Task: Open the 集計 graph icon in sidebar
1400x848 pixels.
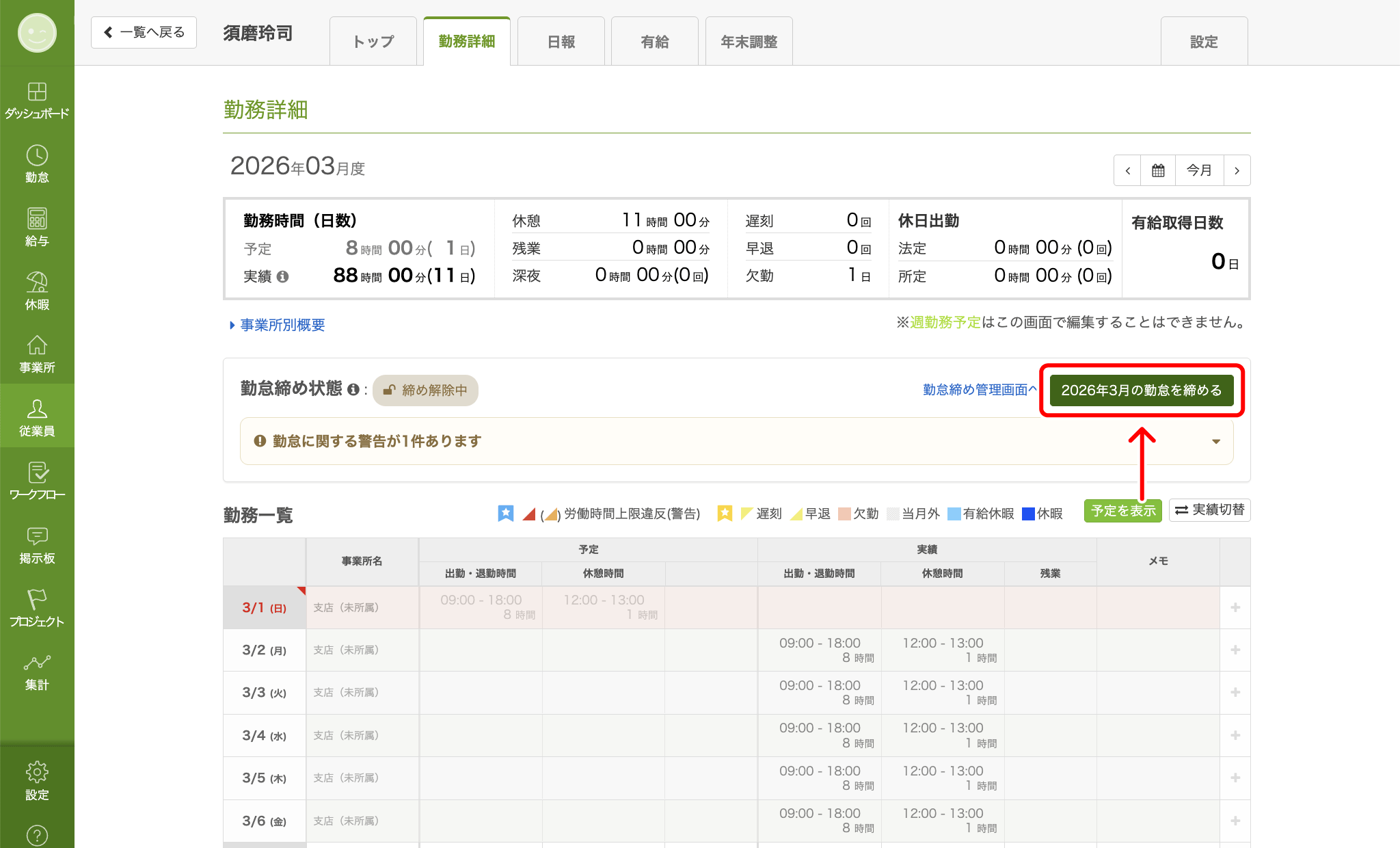Action: (x=37, y=672)
